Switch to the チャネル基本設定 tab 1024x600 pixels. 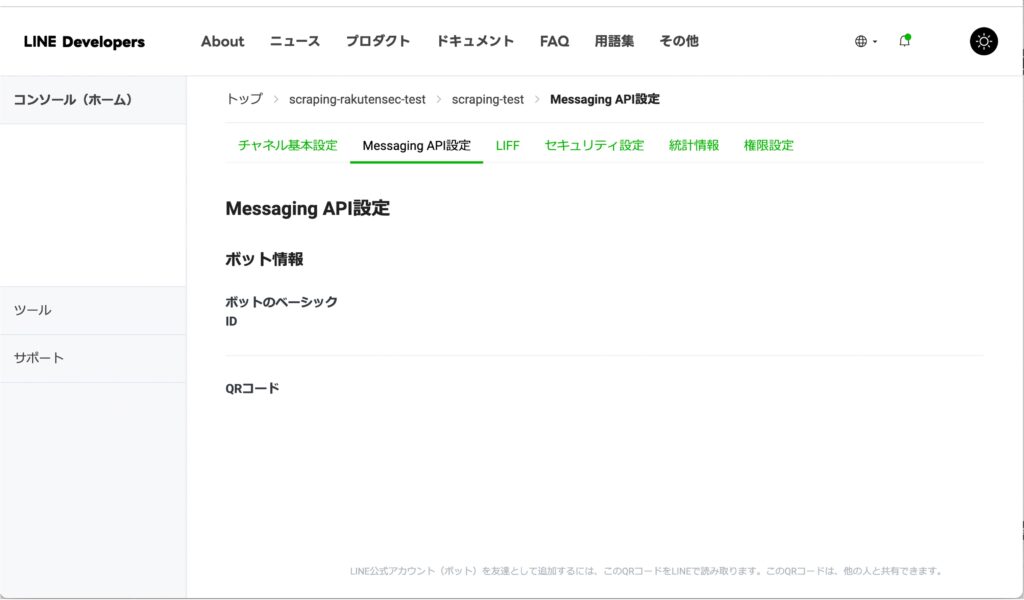[x=287, y=145]
